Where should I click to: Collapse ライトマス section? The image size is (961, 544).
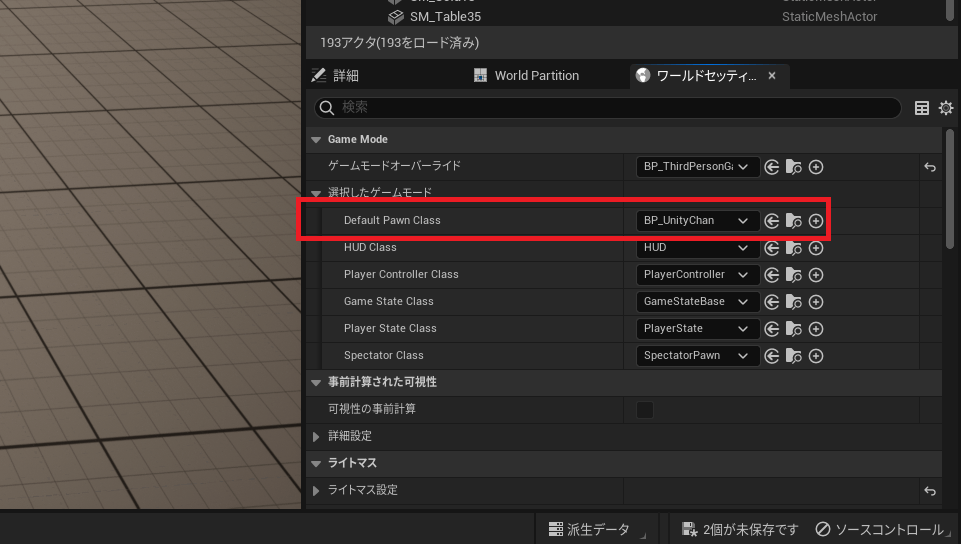tap(316, 463)
